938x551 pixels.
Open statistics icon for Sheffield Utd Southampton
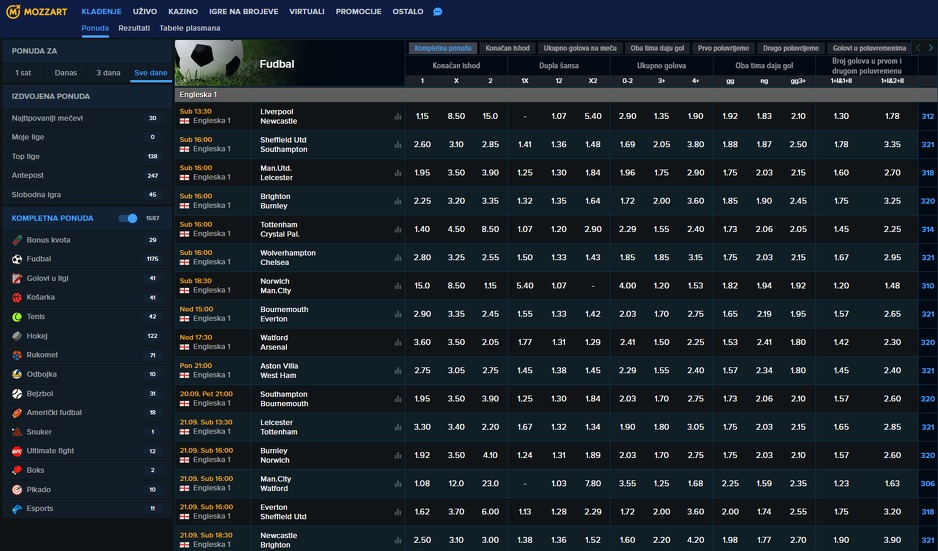[398, 145]
